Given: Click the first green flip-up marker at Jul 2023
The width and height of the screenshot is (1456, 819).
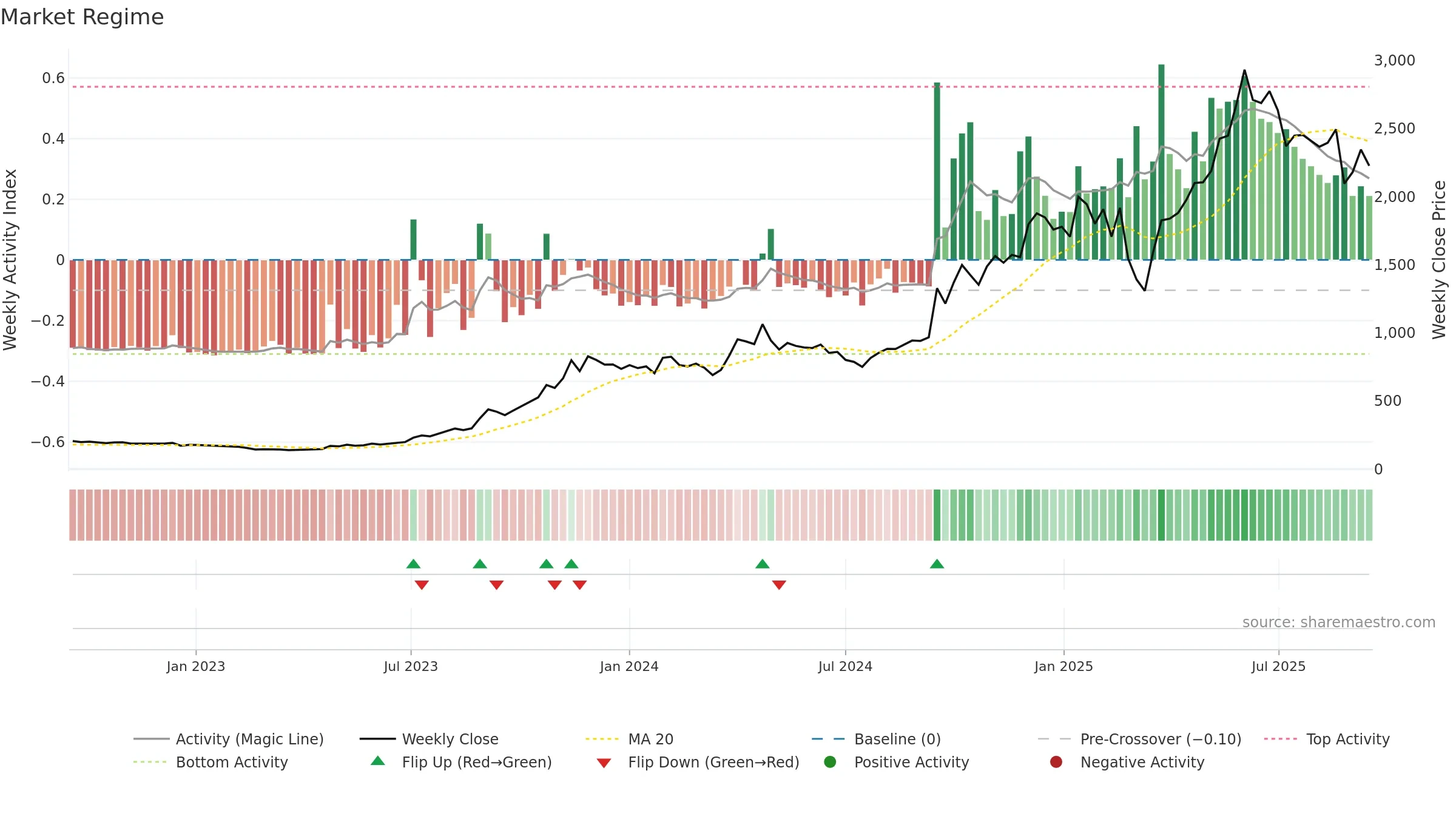Looking at the screenshot, I should (413, 564).
